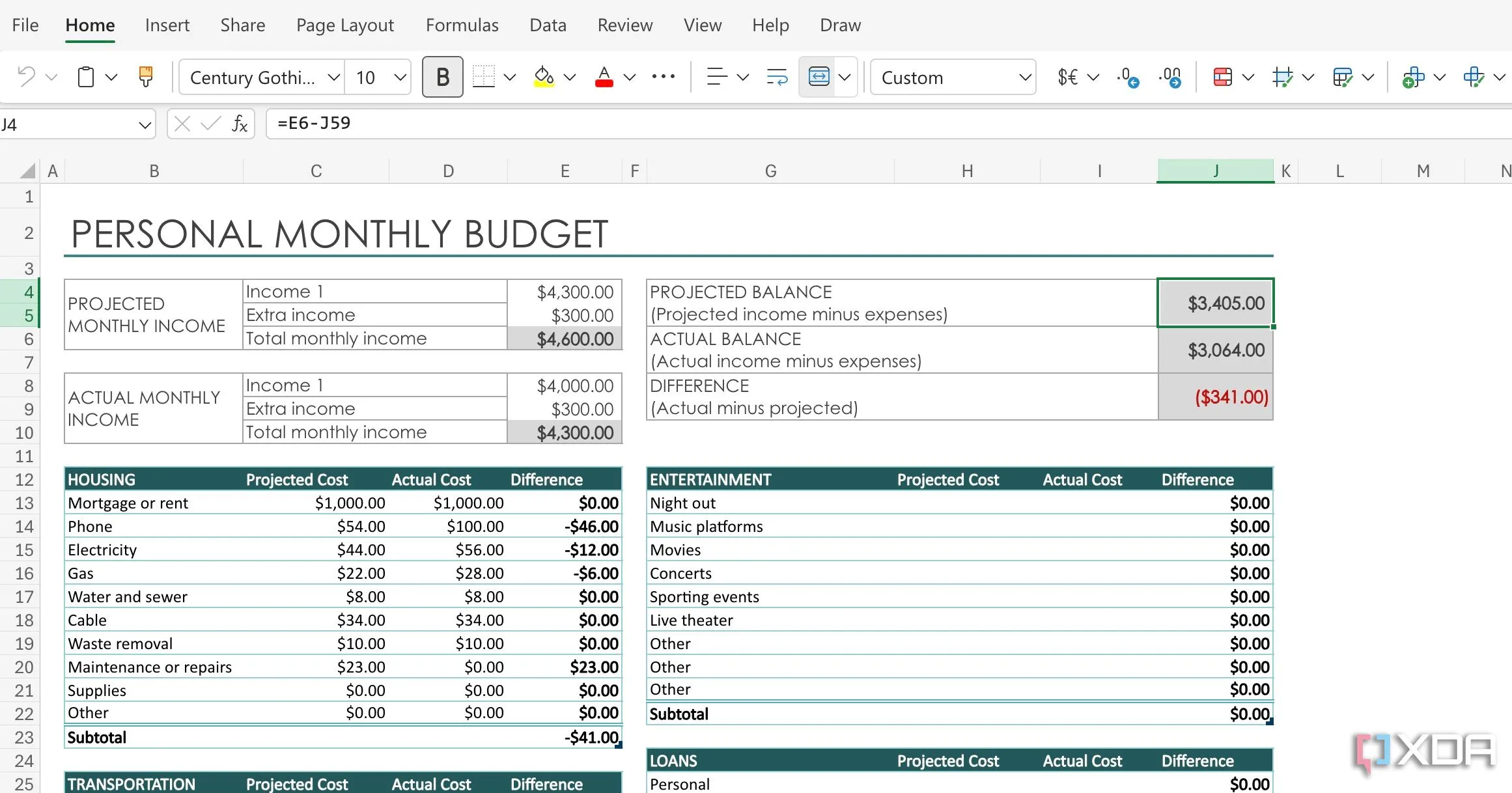Expand the Borders dropdown arrow
This screenshot has height=793, width=1512.
pyautogui.click(x=510, y=77)
